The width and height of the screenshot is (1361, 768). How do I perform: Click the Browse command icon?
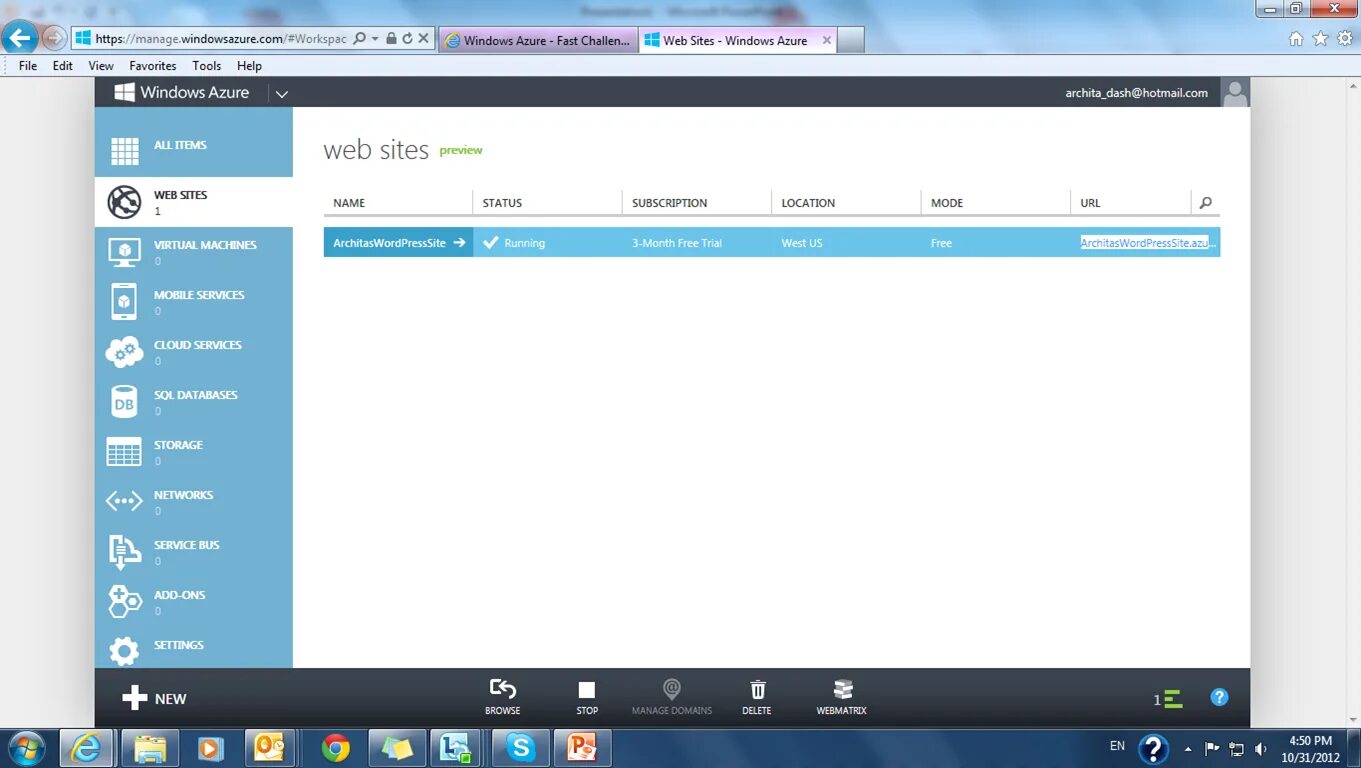click(502, 690)
